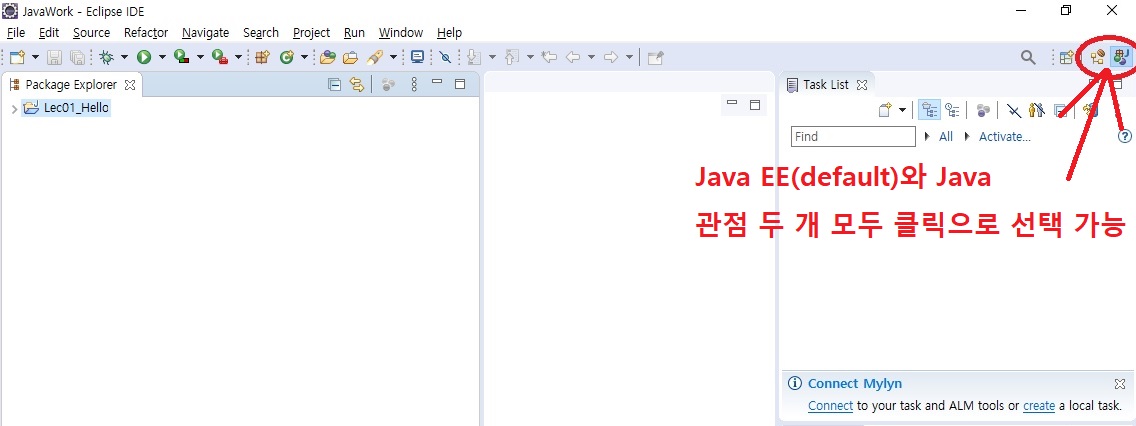Open the New Java Class dropdown arrow
1136x426 pixels.
click(x=304, y=57)
